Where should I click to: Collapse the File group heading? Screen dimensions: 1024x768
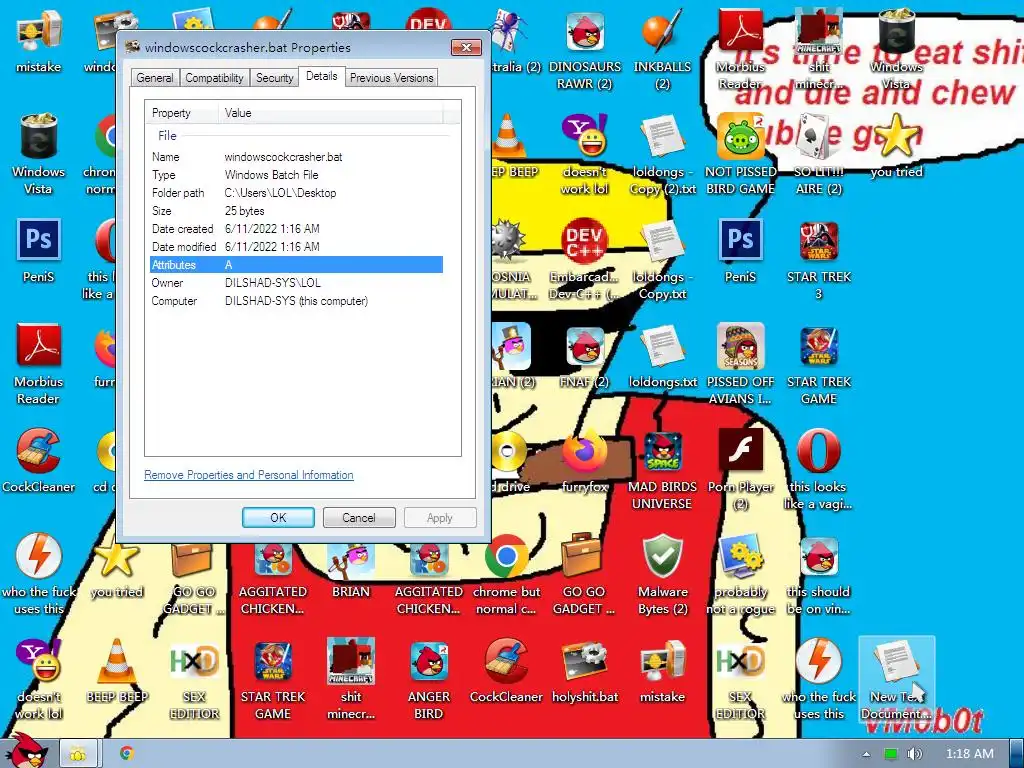(x=167, y=135)
